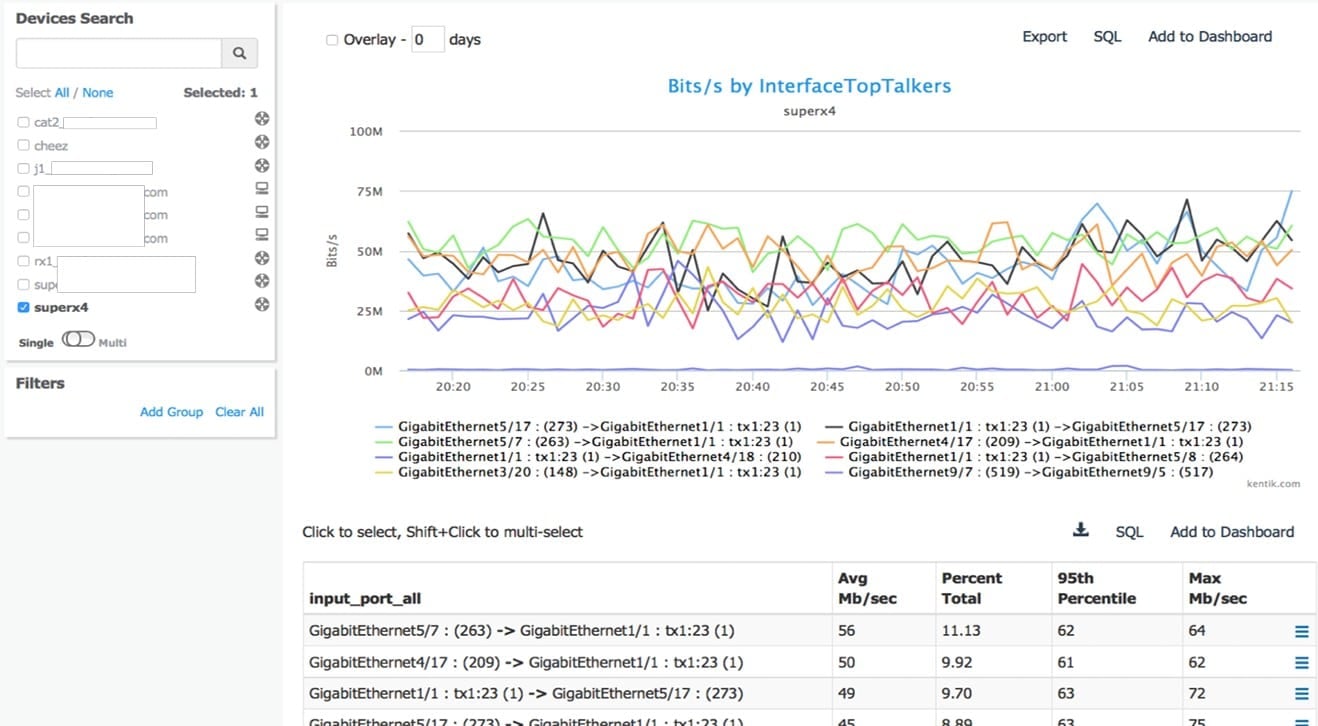The image size is (1318, 726).
Task: Open row menu for GigabitEthernet4/17 (209) table row
Action: pyautogui.click(x=1301, y=662)
